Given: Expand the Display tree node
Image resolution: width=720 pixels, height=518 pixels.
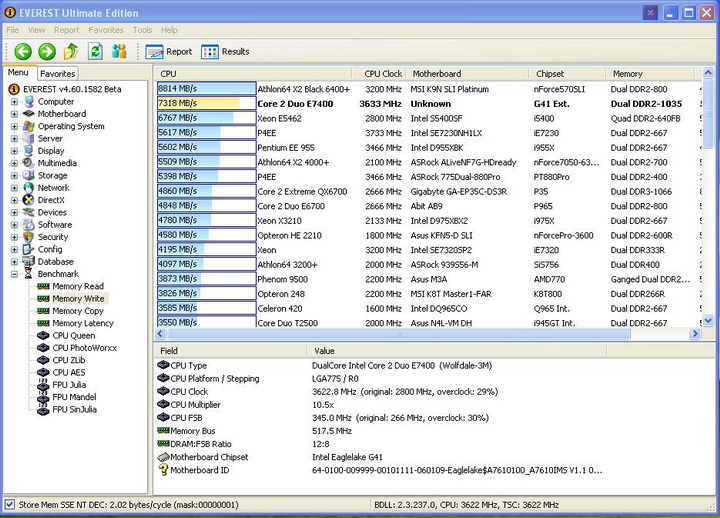Looking at the screenshot, I should click(x=14, y=151).
